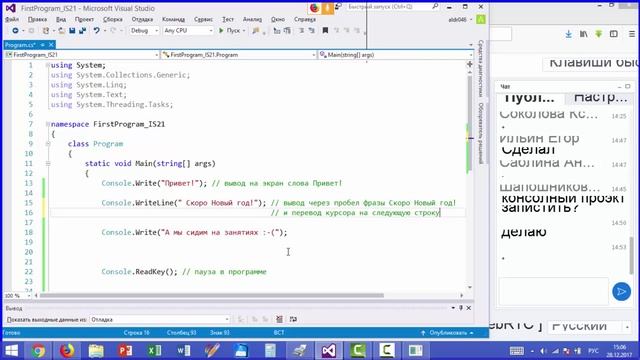Toggle auto-hide pin on the Вывод panel
Image resolution: width=640 pixels, height=360 pixels.
tap(461, 308)
